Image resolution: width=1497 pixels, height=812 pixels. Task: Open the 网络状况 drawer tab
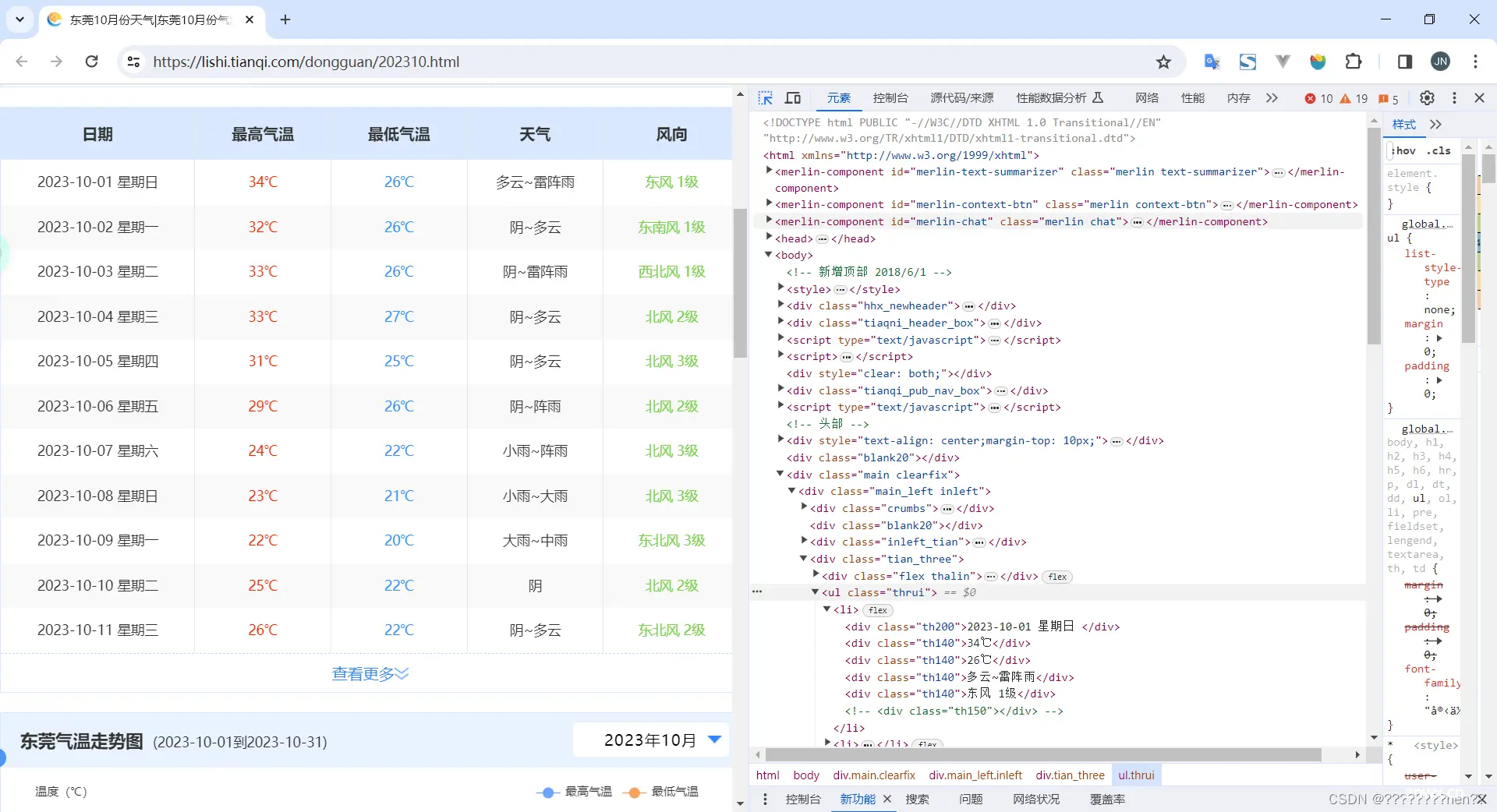1036,800
